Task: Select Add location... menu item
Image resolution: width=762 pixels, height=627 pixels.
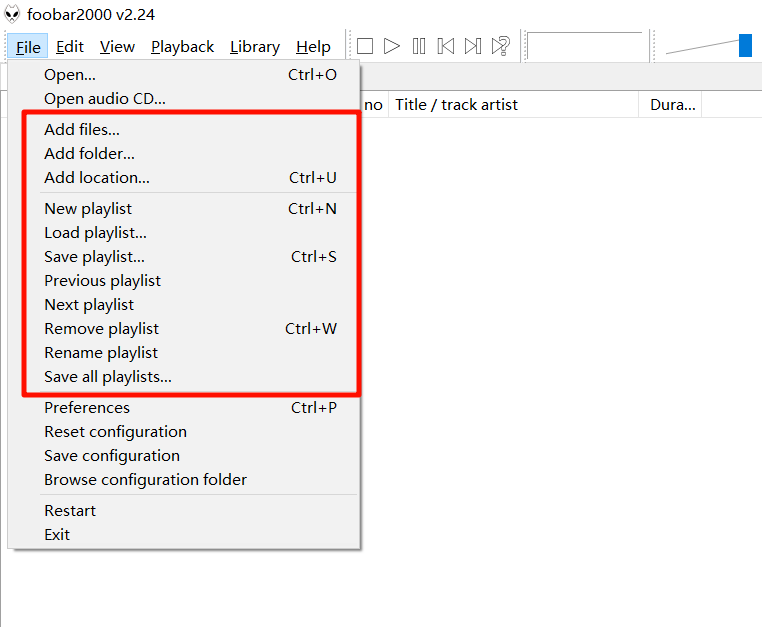Action: coord(184,178)
